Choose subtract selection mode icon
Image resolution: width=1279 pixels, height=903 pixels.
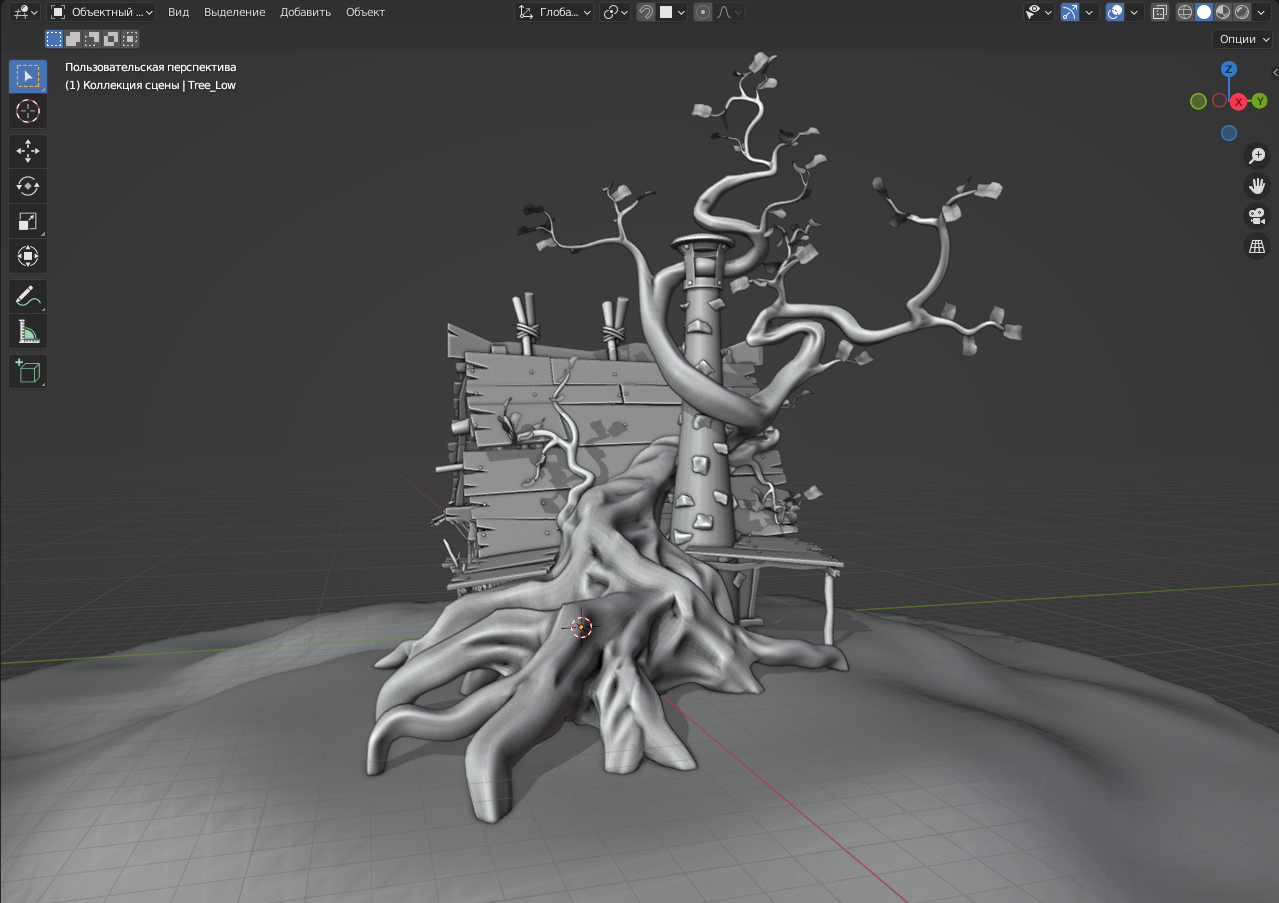tap(92, 39)
